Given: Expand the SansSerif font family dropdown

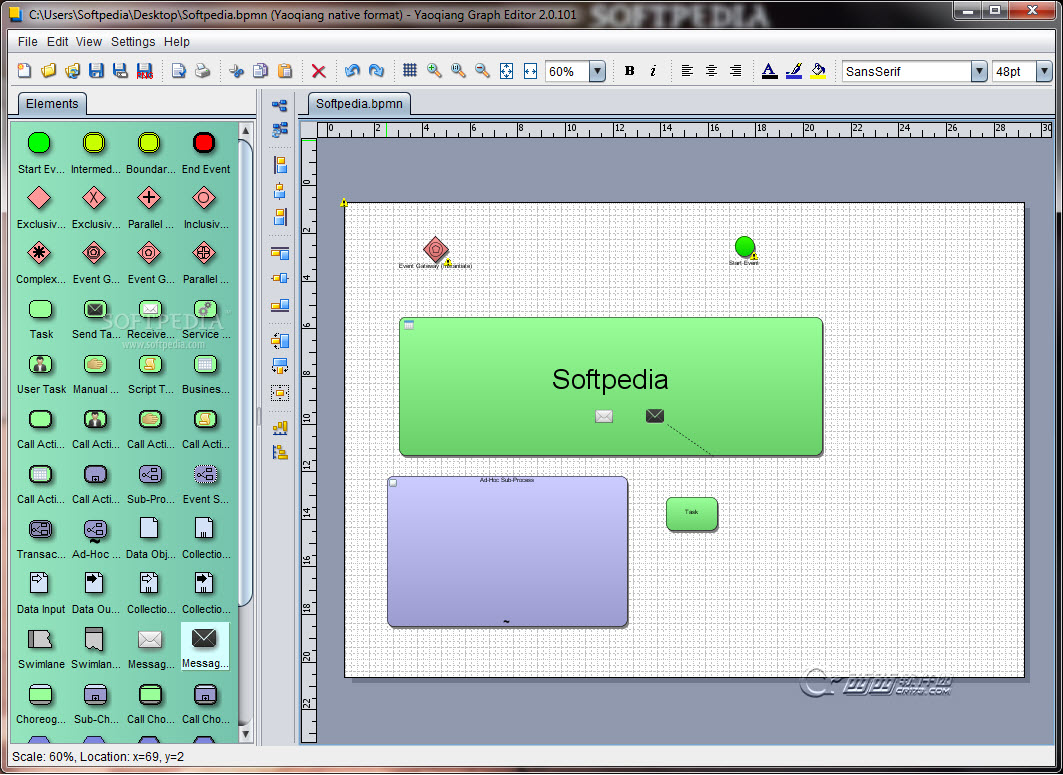Looking at the screenshot, I should click(x=979, y=71).
